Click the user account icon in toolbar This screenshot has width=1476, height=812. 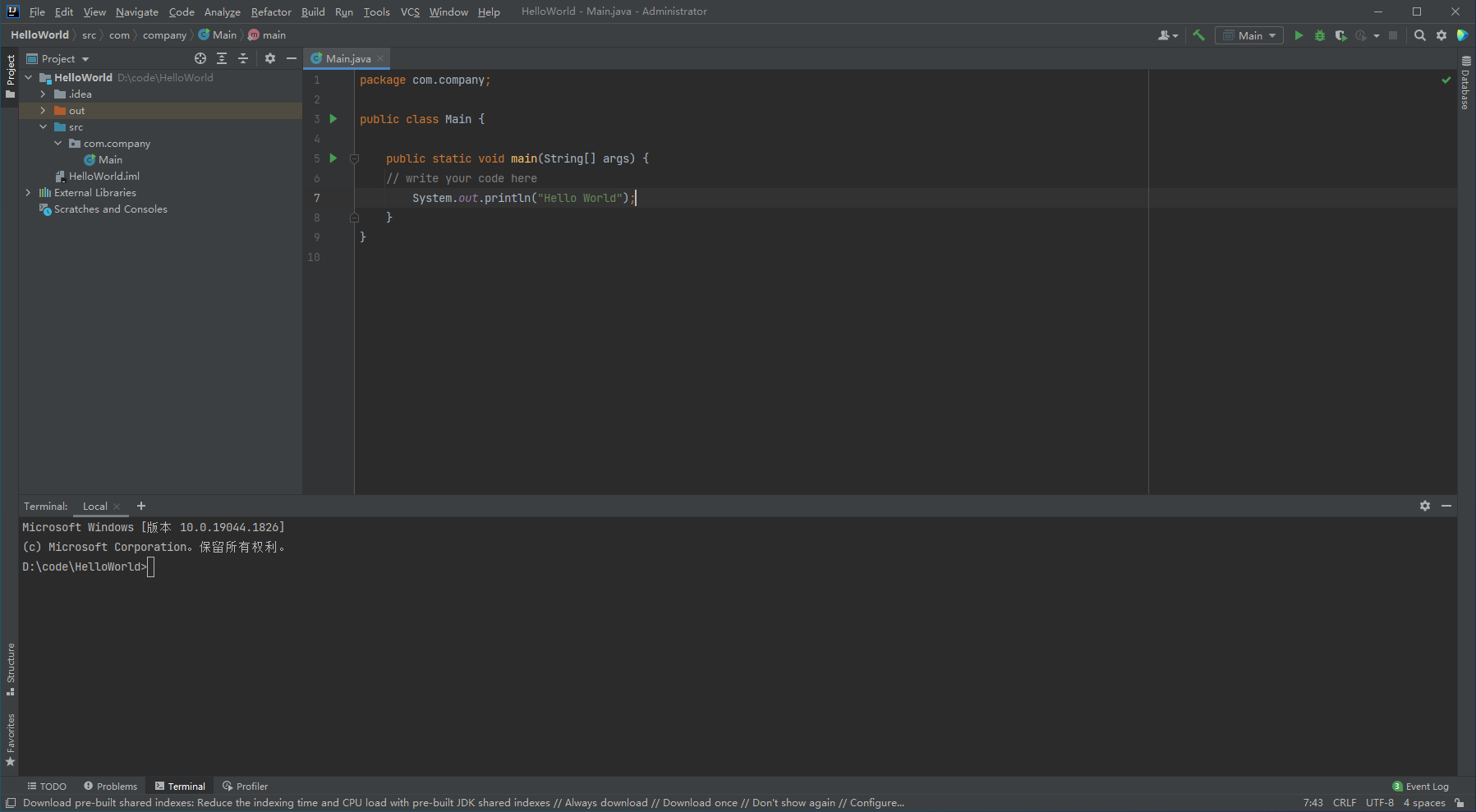coord(1167,35)
